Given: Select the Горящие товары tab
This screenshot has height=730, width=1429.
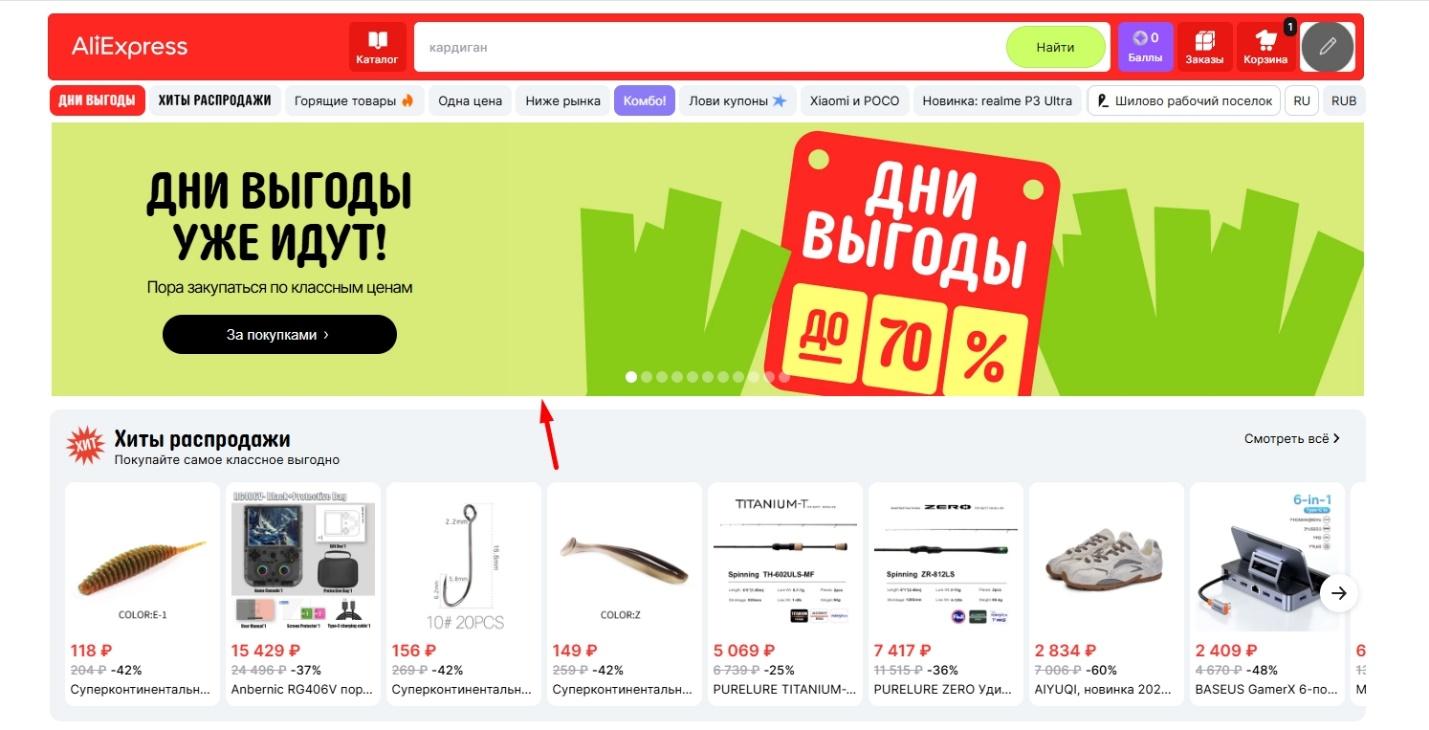Looking at the screenshot, I should pyautogui.click(x=354, y=101).
